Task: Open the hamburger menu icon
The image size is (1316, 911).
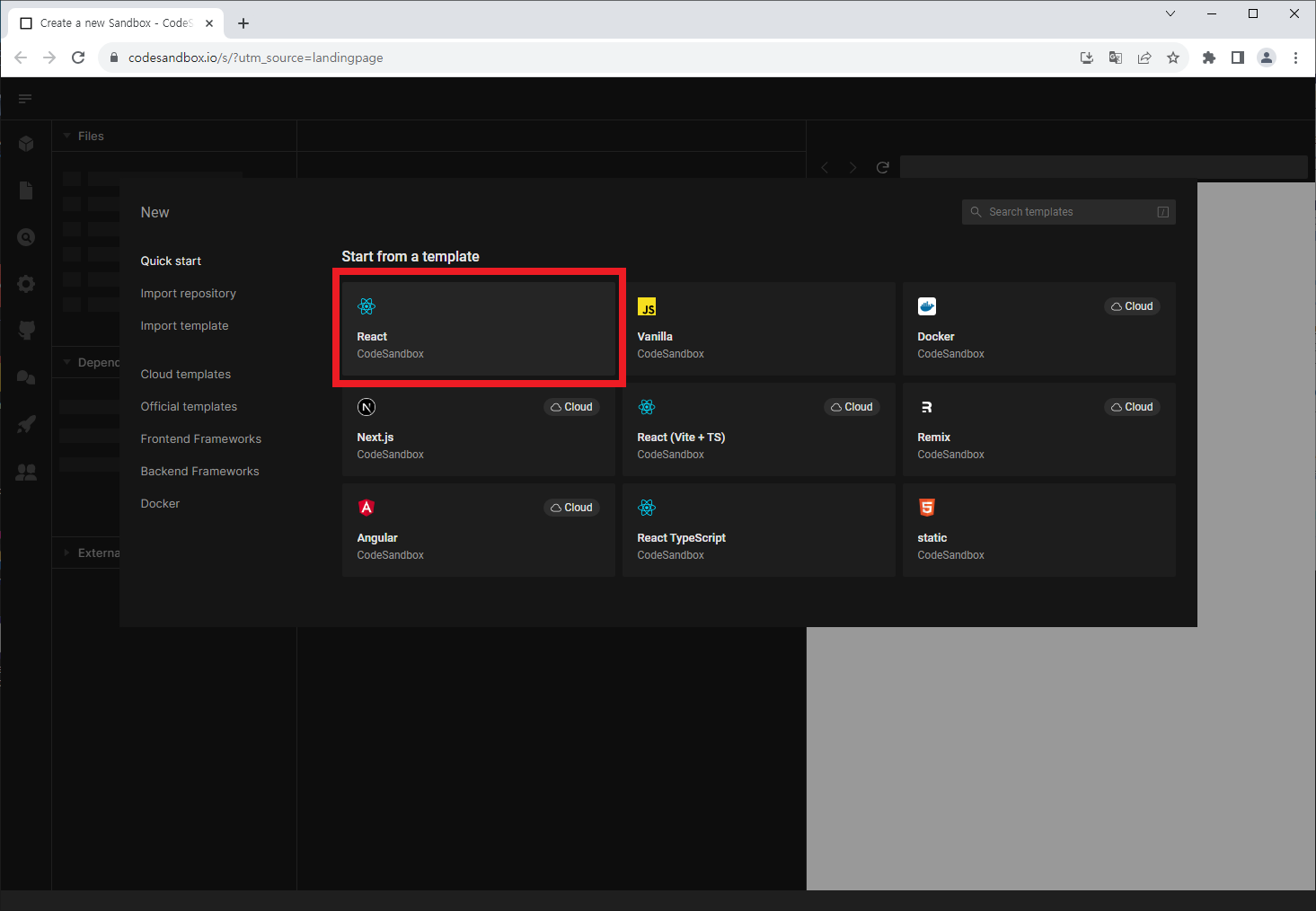Action: [25, 99]
